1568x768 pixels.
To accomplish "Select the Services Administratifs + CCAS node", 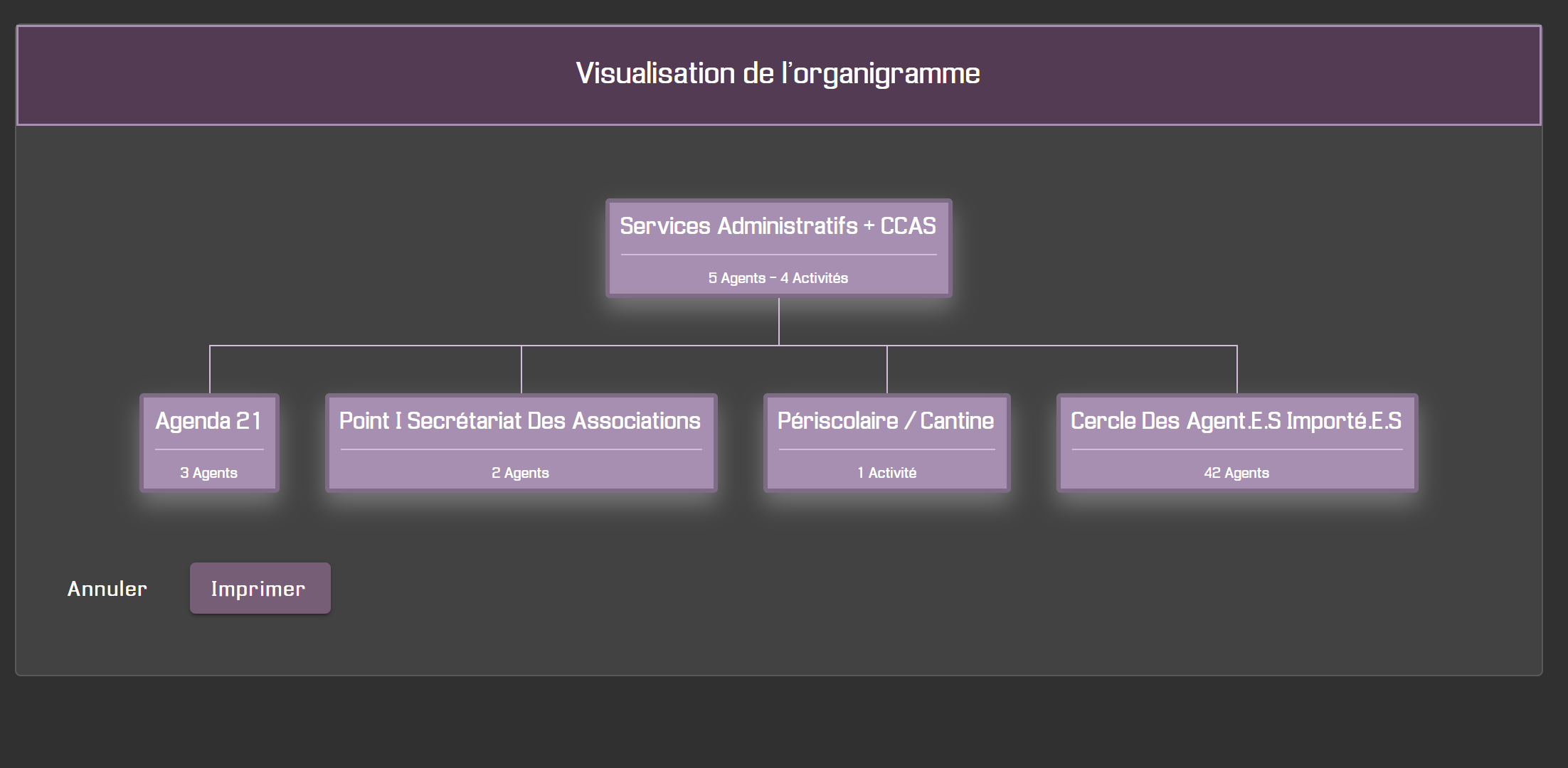I will 778,248.
